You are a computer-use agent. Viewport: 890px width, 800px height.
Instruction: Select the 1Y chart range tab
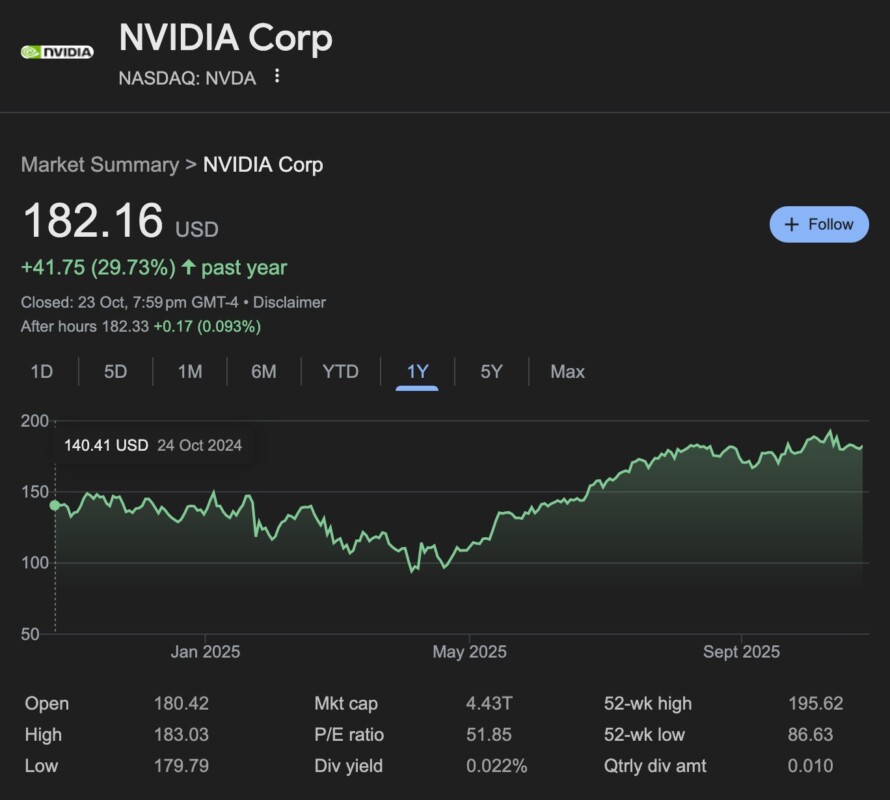click(x=417, y=371)
